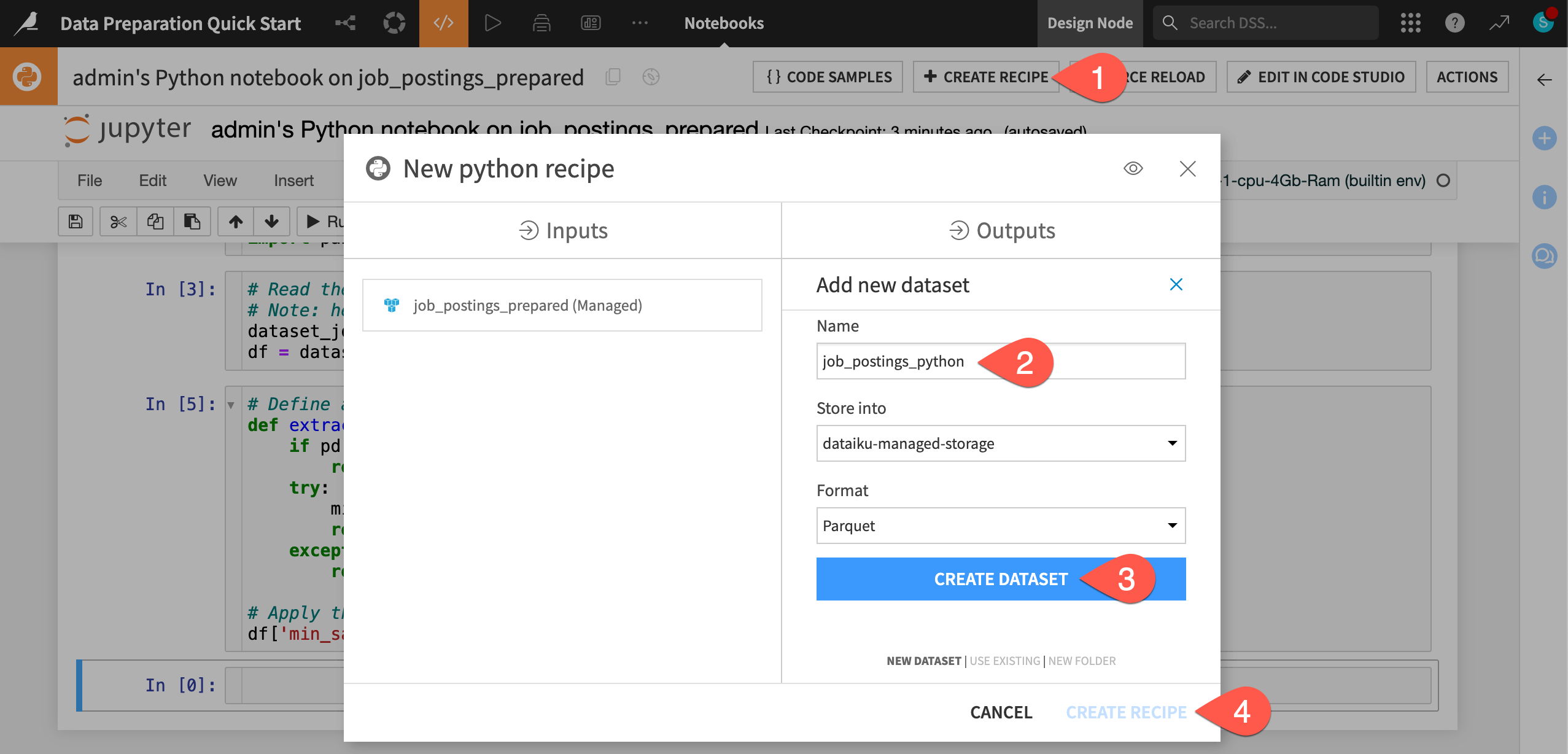Viewport: 1568px width, 754px height.
Task: Open the code notebooks icon in navbar
Action: (x=443, y=23)
